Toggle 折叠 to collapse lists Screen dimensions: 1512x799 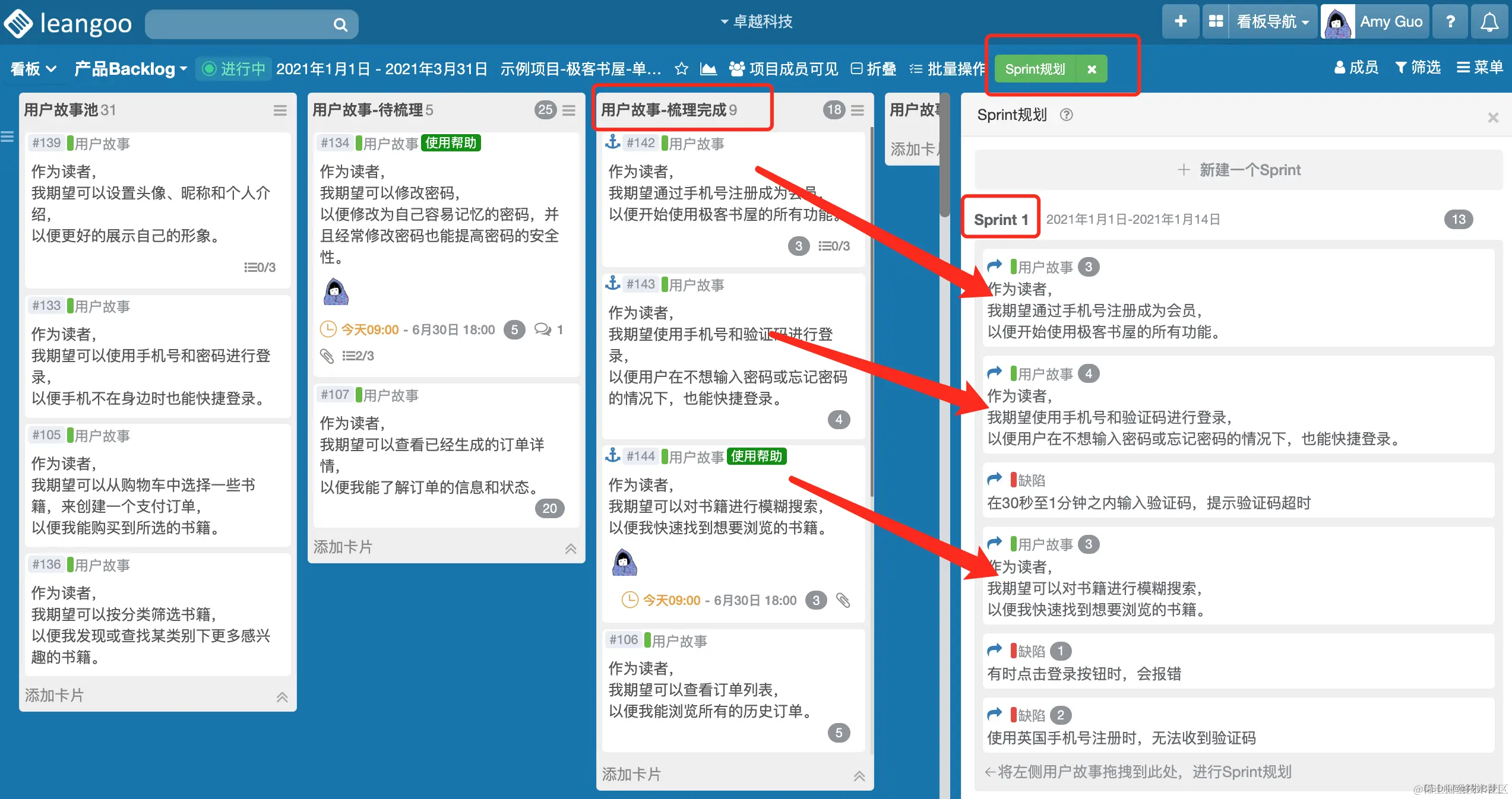[874, 69]
